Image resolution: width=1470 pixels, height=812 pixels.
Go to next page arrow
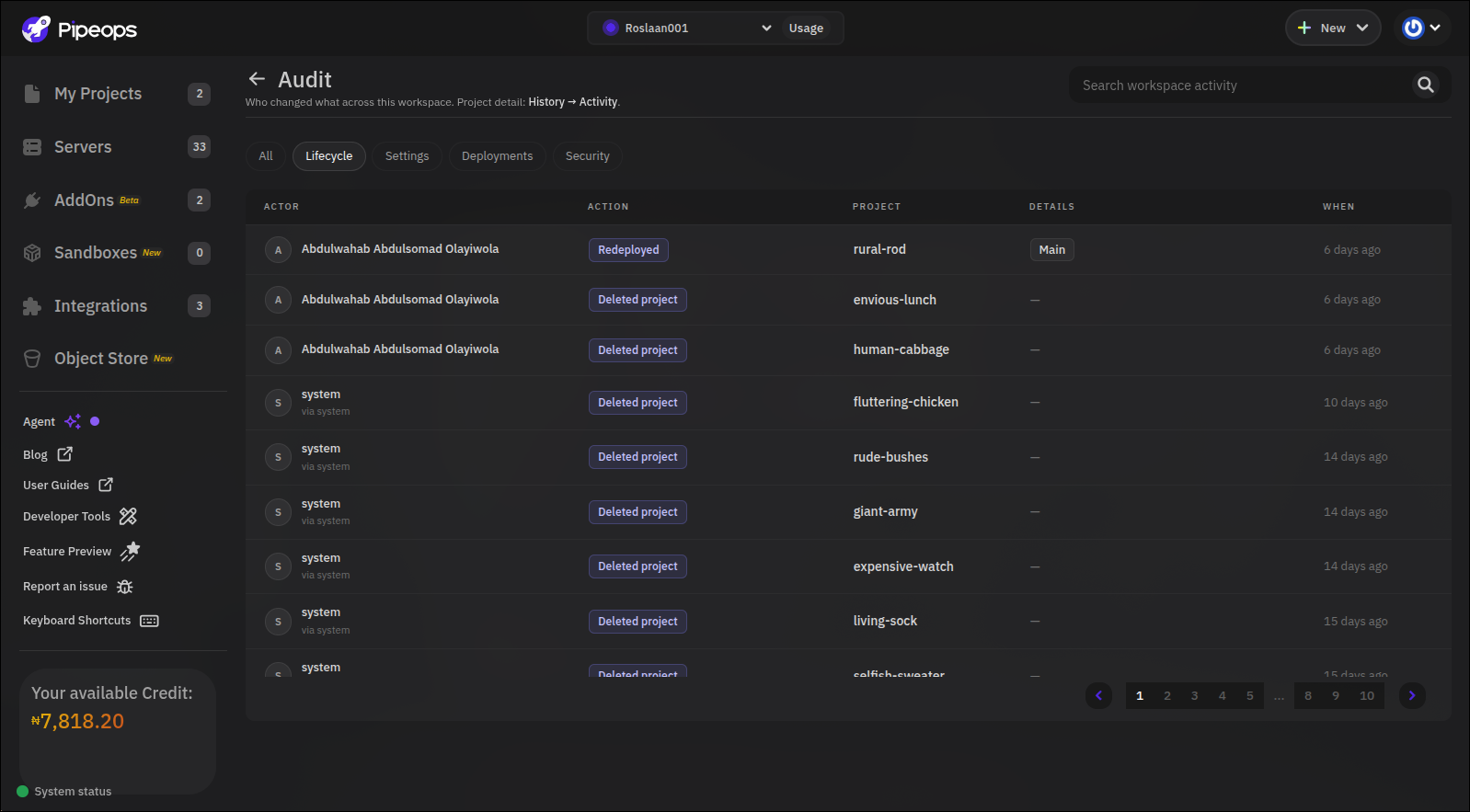(1412, 696)
